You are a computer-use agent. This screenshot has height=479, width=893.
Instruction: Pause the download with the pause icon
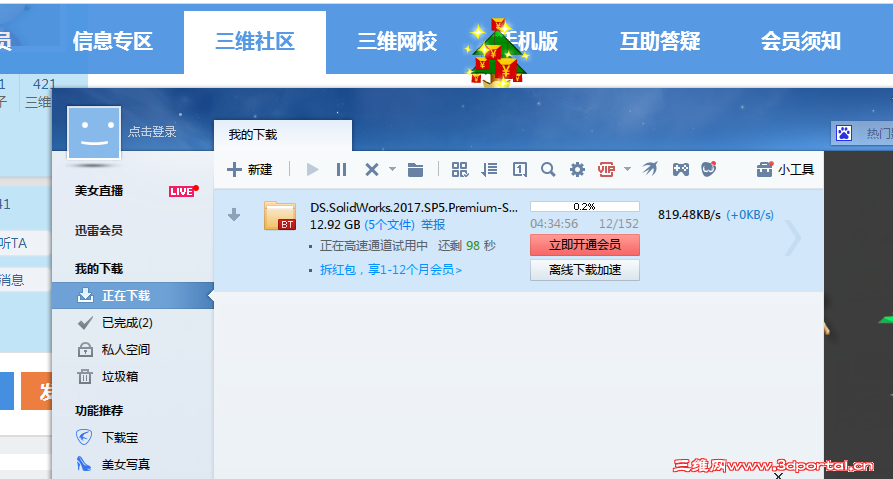point(341,169)
